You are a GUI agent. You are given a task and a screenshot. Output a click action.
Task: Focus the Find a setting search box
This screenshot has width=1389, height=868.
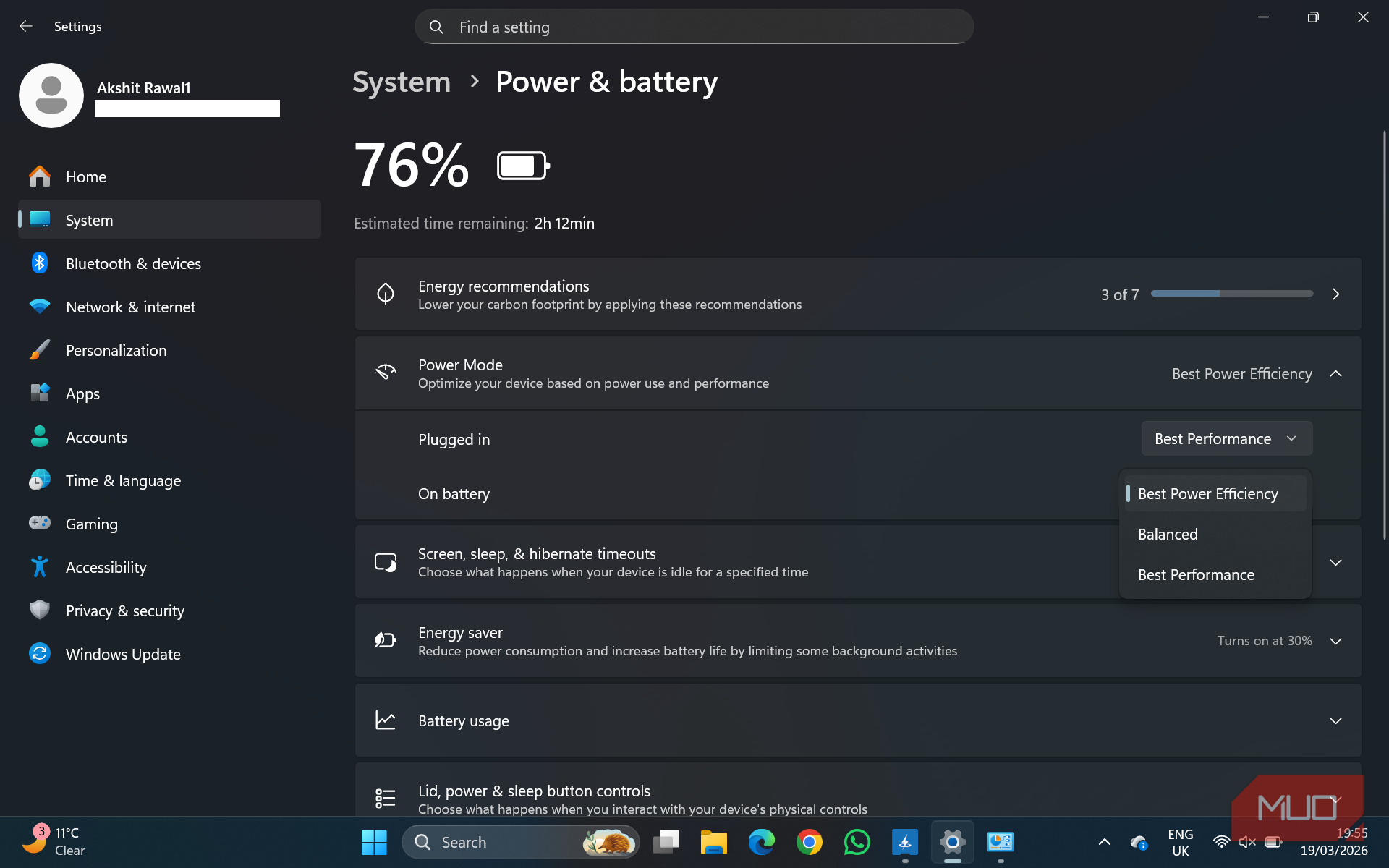tap(694, 27)
